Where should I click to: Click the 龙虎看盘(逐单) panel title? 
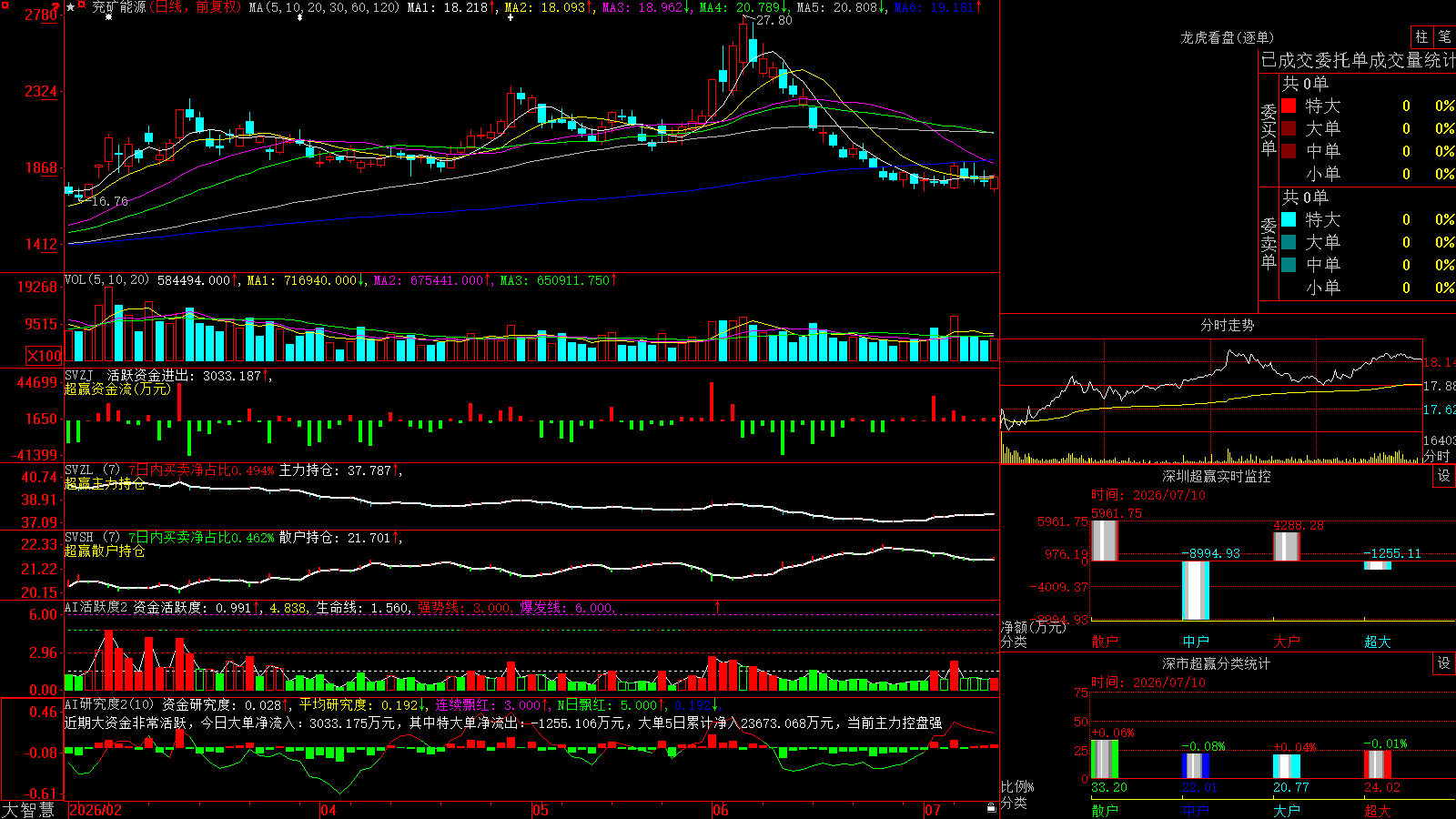point(1228,37)
